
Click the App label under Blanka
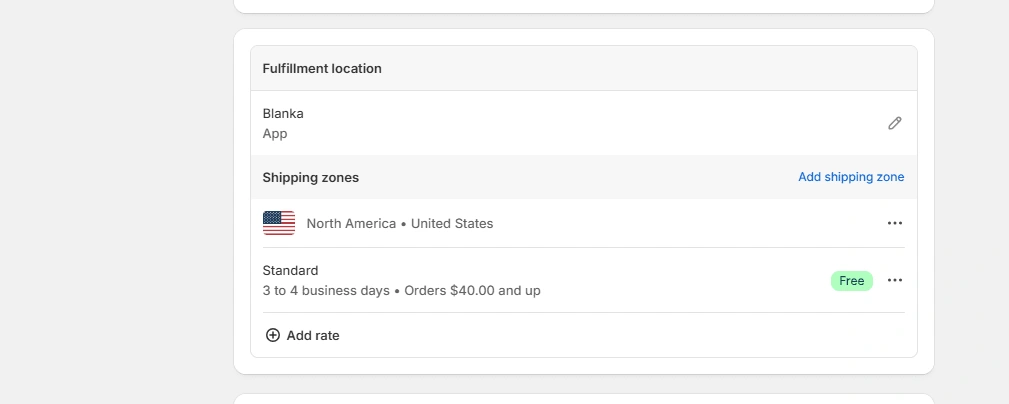[x=275, y=133]
